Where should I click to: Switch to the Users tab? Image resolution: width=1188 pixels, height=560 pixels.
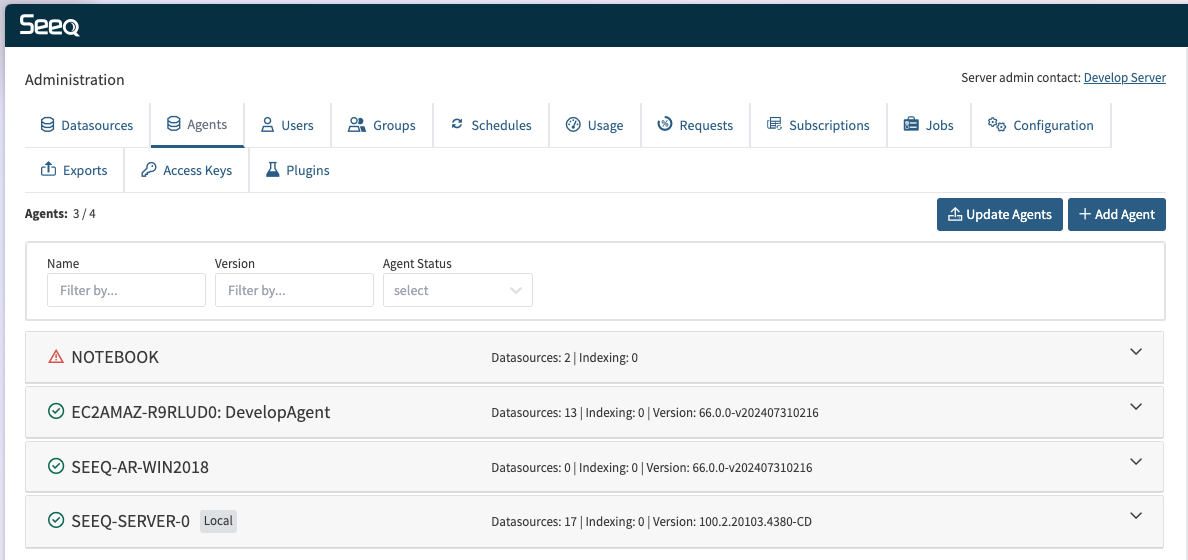point(287,125)
